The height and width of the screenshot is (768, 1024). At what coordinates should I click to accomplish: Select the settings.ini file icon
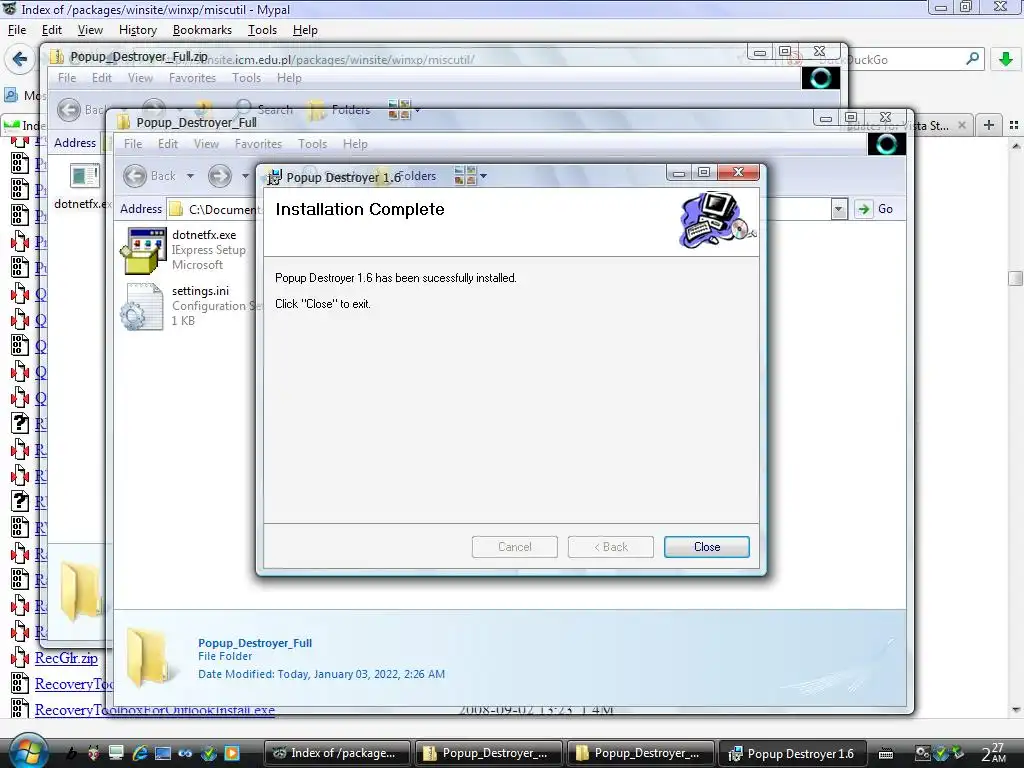coord(142,307)
